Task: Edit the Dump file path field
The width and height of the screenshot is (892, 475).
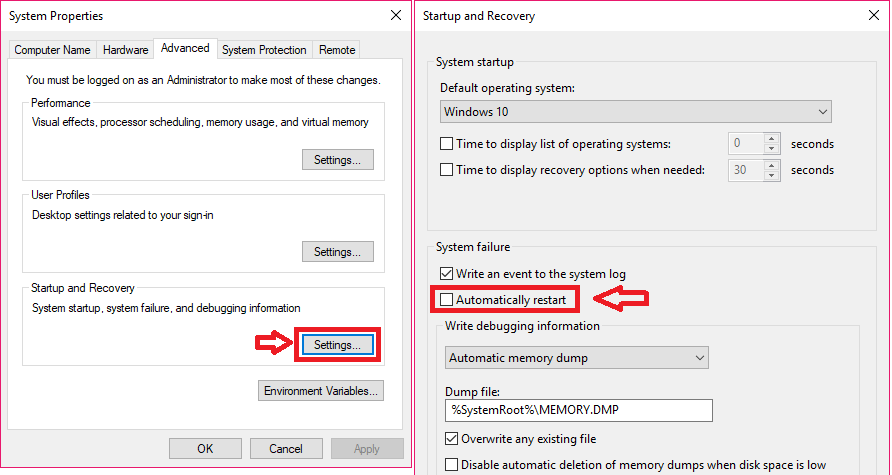Action: click(579, 410)
